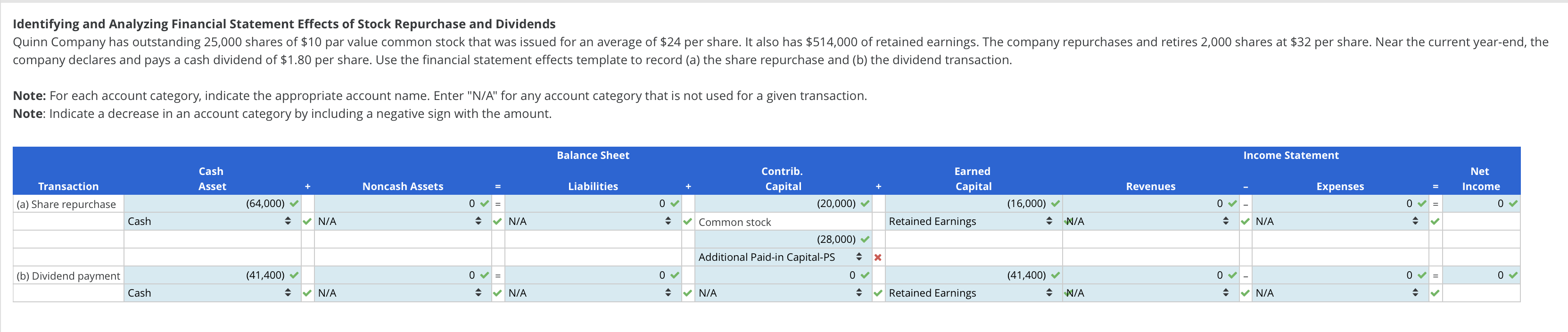The width and height of the screenshot is (1568, 332).
Task: Open the Cash account dropdown for share repurchase
Action: pos(212,222)
